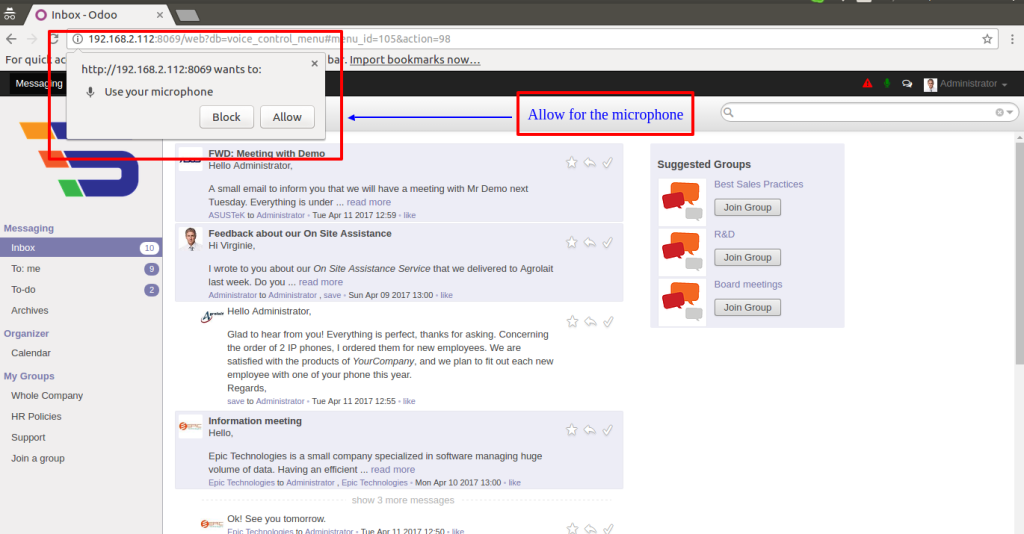
Task: Allow microphone access in the permission popup
Action: point(287,117)
